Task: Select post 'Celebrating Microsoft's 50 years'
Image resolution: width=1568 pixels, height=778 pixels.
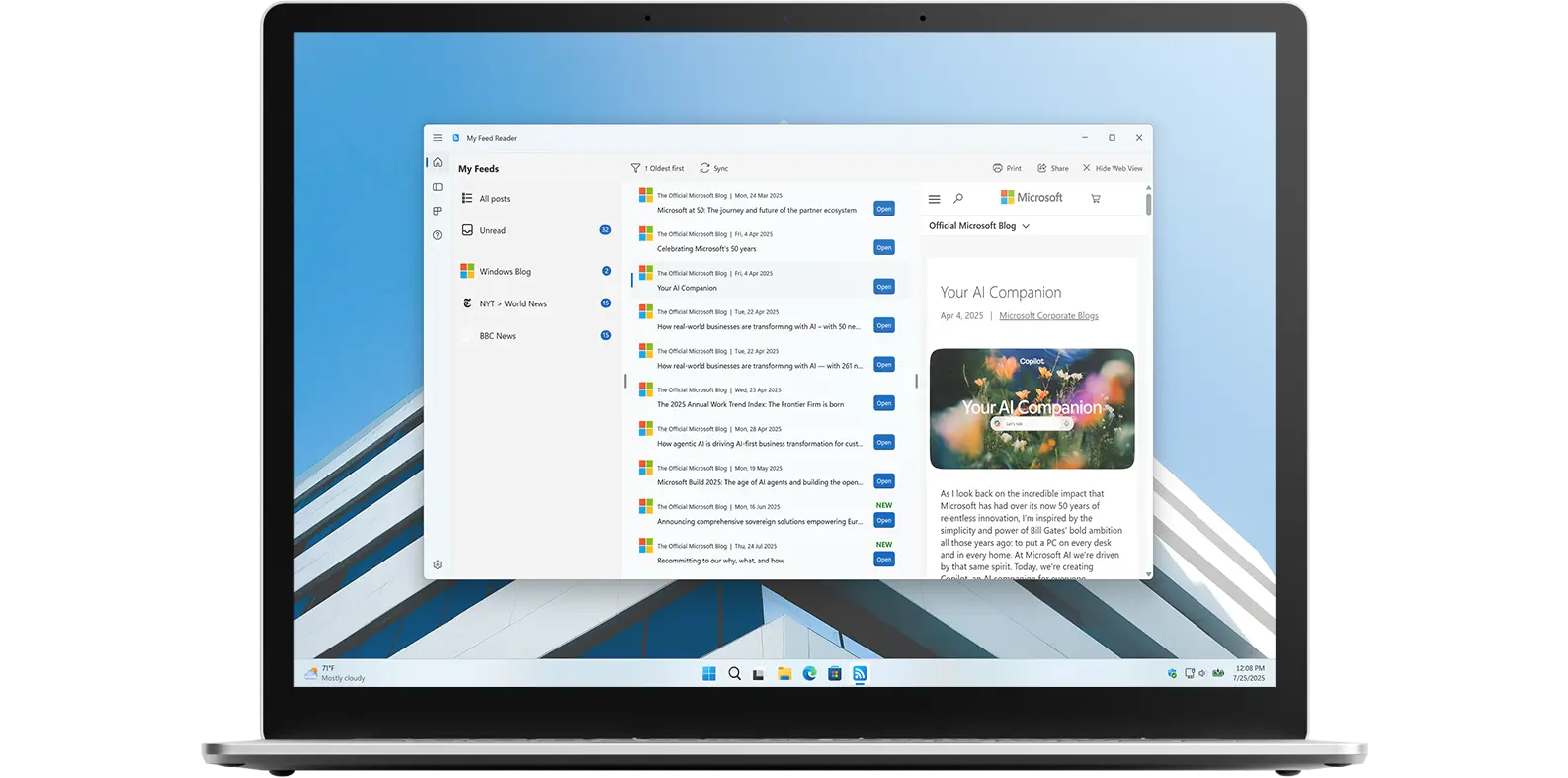Action: [706, 249]
